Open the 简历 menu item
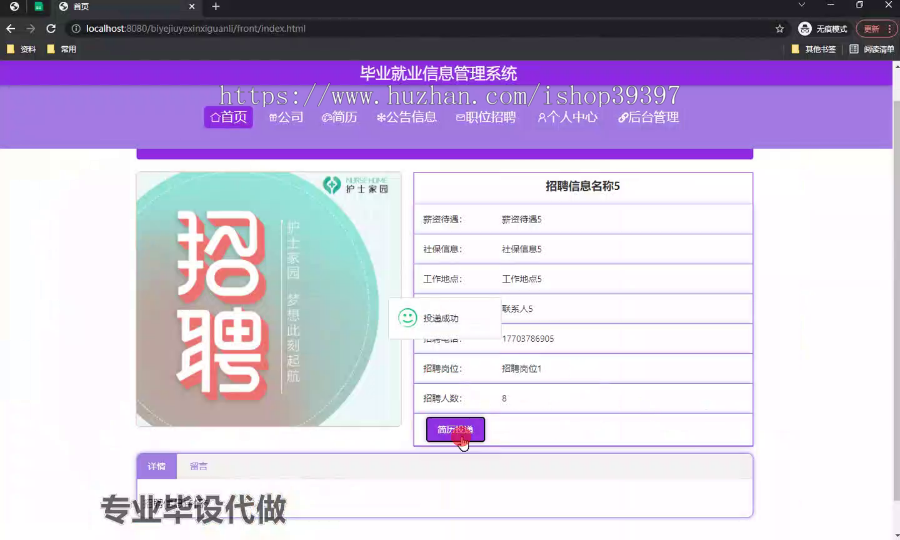Screen dimensions: 900x540 click(339, 117)
